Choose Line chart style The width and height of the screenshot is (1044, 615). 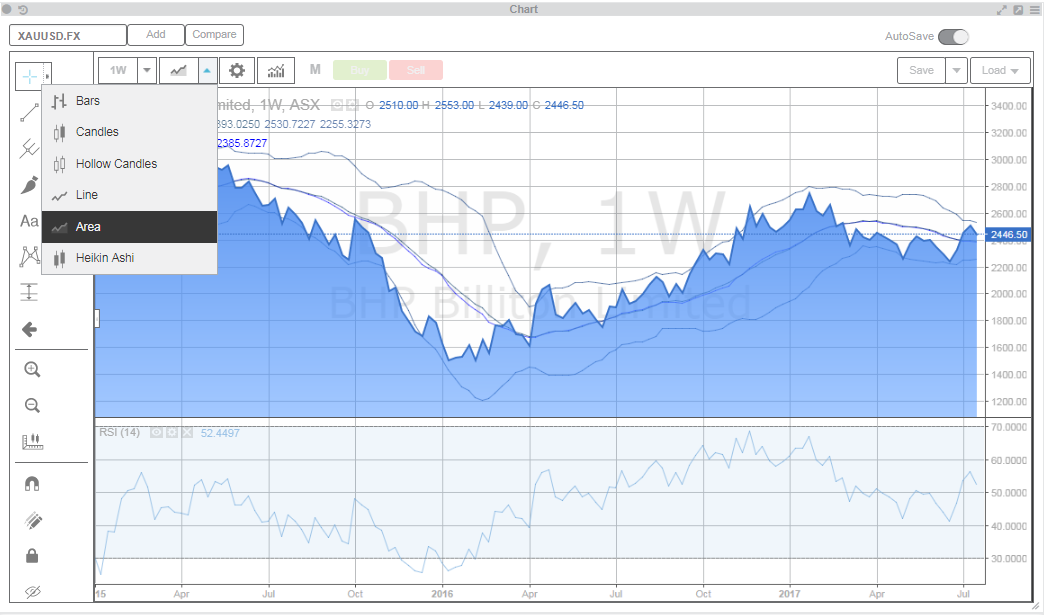pos(129,195)
